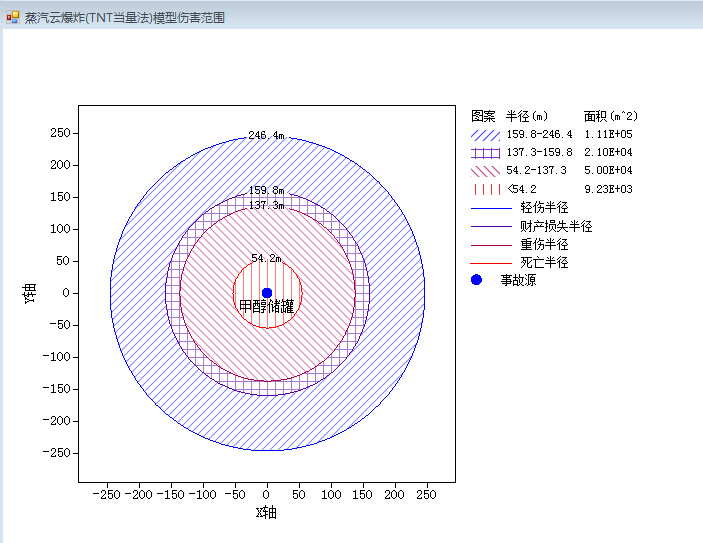The image size is (703, 543).
Task: Click the 137.3m radius label
Action: click(x=266, y=205)
